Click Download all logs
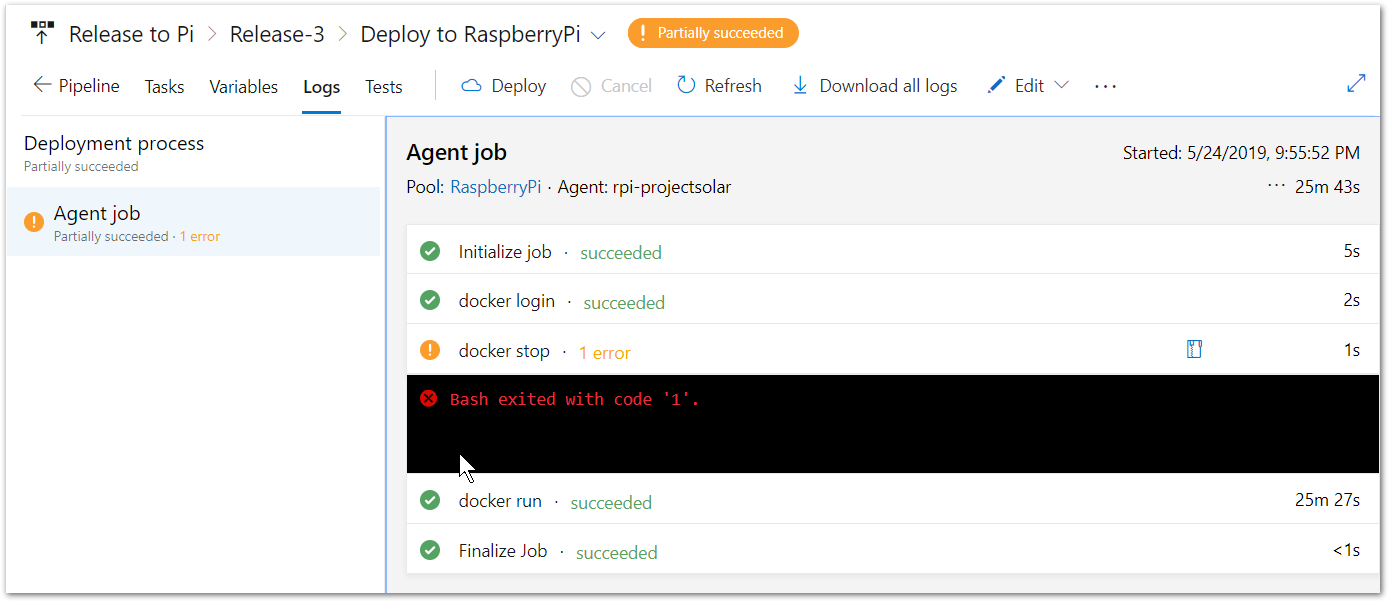1389x602 pixels. coord(875,86)
